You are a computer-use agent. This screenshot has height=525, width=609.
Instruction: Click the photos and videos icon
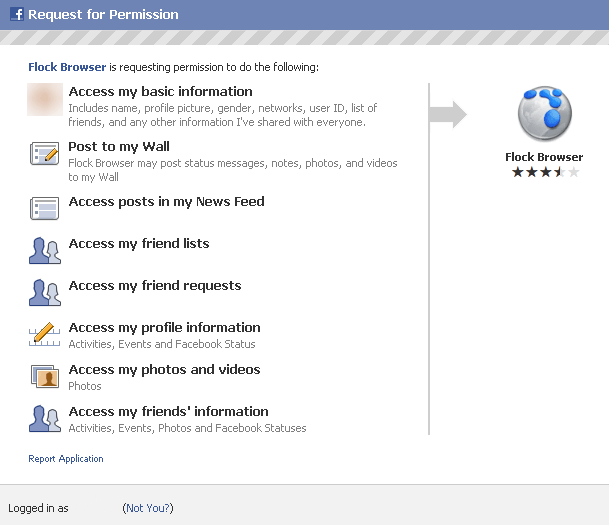click(x=45, y=376)
